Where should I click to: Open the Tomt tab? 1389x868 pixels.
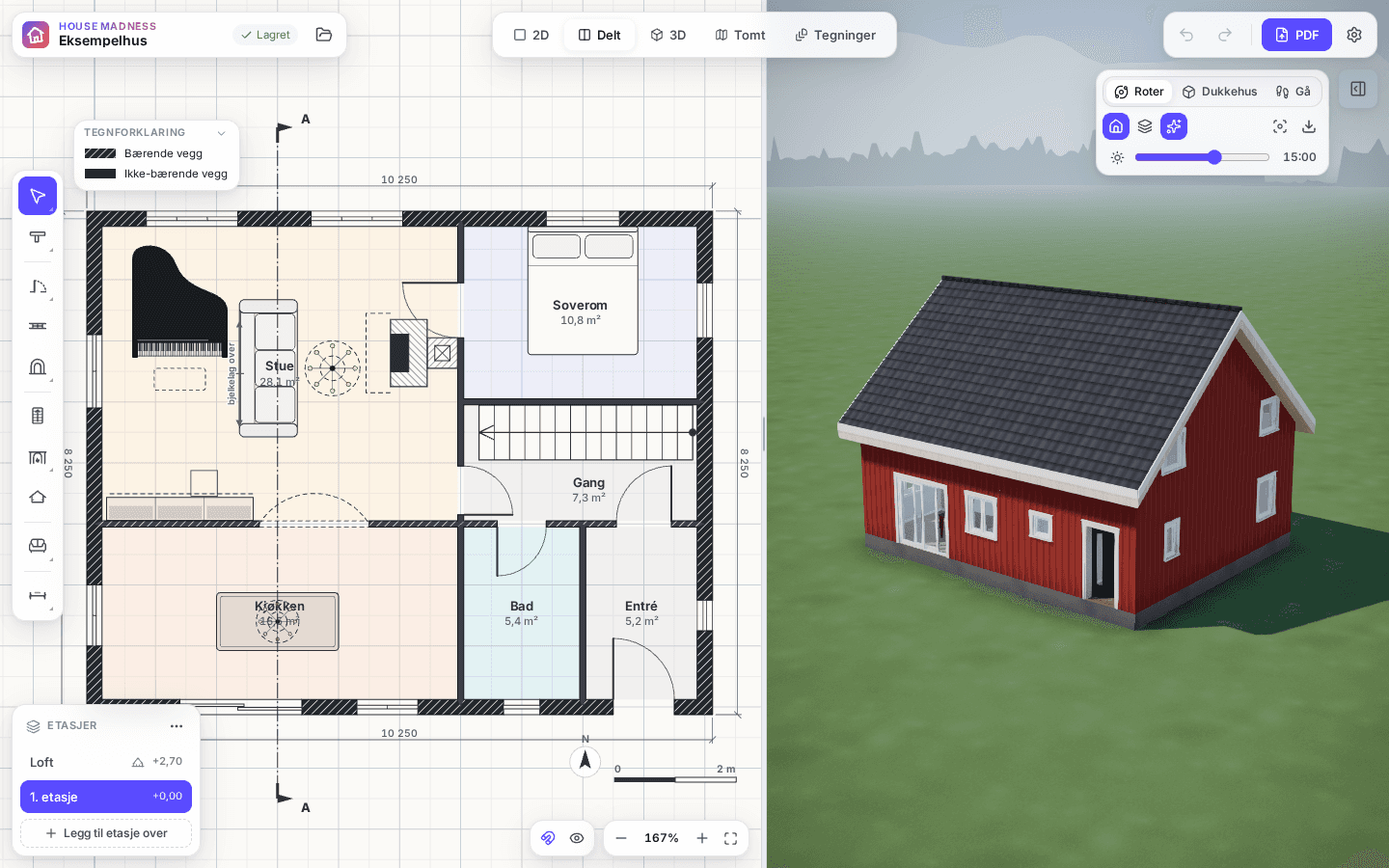point(740,35)
